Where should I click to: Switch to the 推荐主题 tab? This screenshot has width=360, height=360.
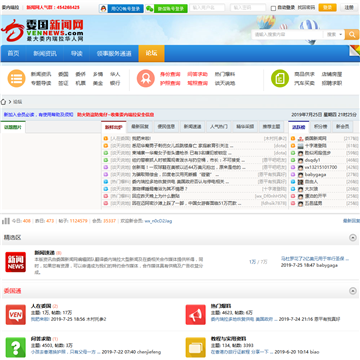(x=272, y=127)
